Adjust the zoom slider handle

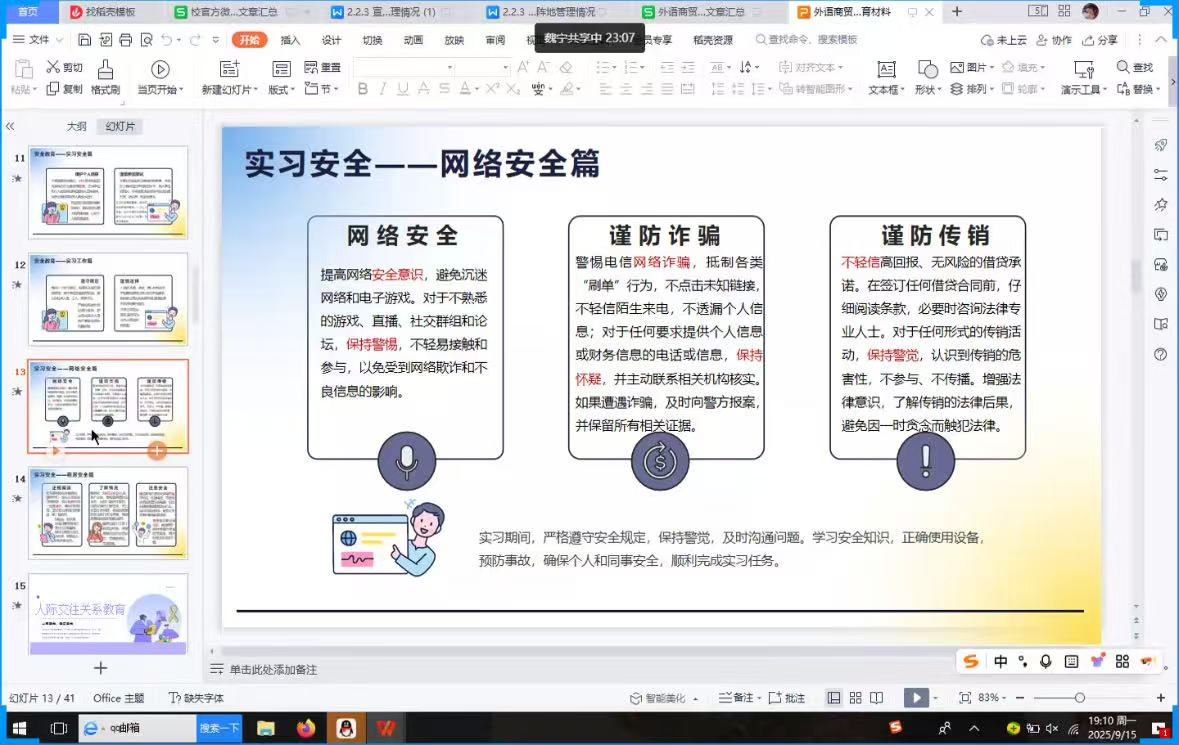coord(1079,698)
